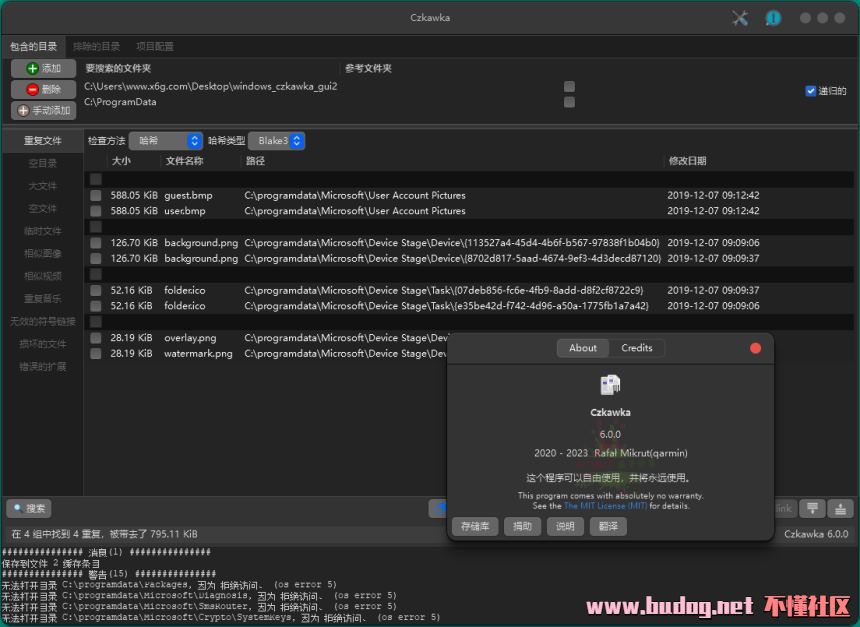
Task: Click the 说明 button in About dialog
Action: (565, 526)
